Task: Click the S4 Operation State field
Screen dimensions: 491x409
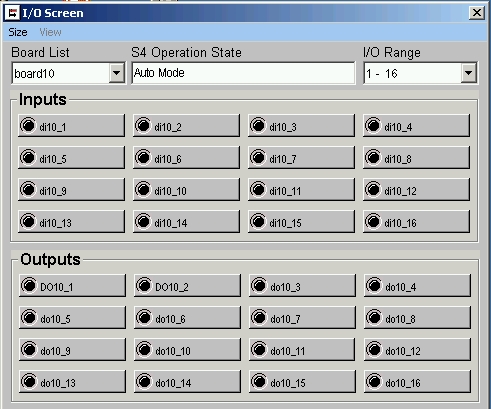Action: pyautogui.click(x=243, y=73)
